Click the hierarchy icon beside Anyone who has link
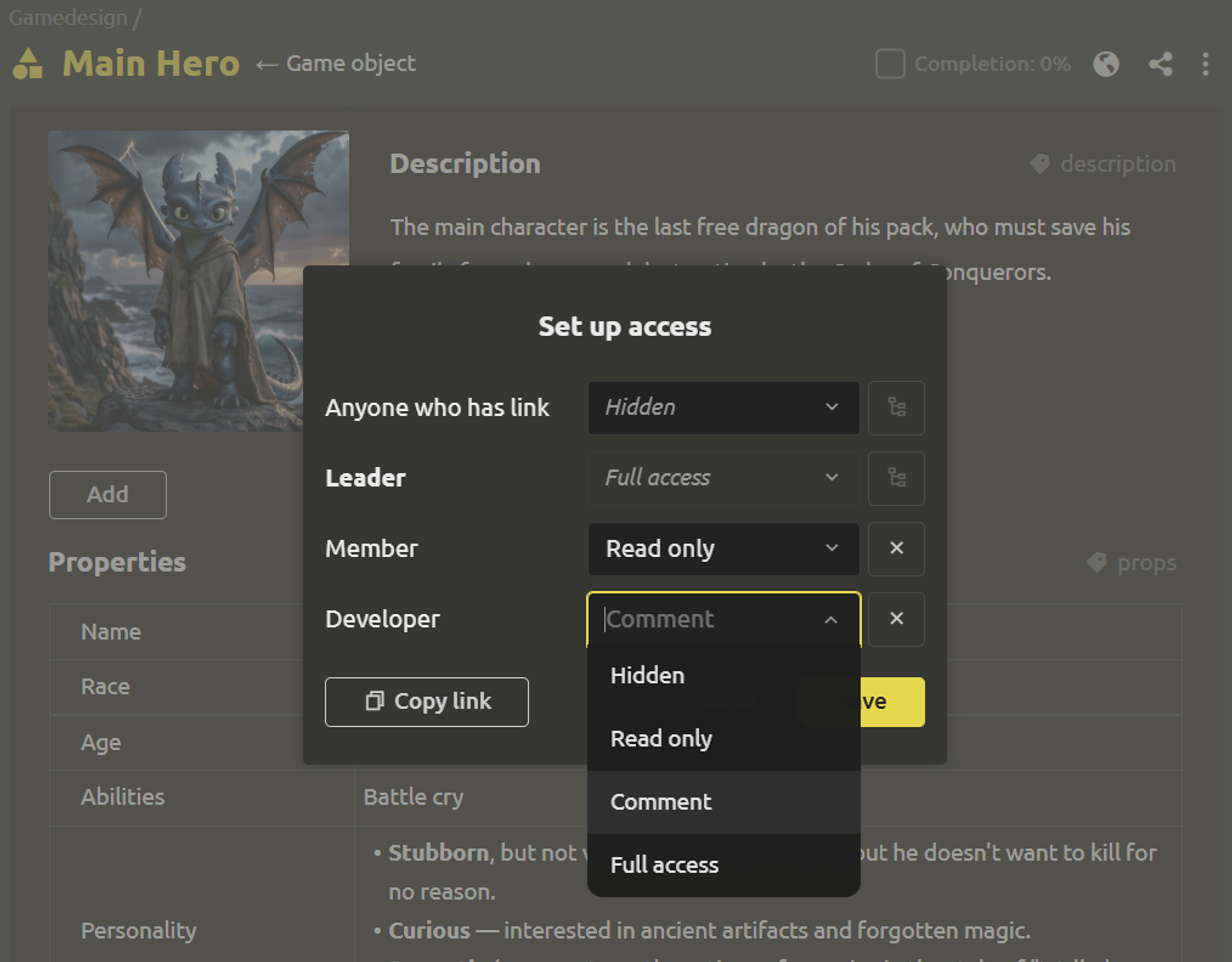Screen dimensions: 1232x962 tap(896, 408)
